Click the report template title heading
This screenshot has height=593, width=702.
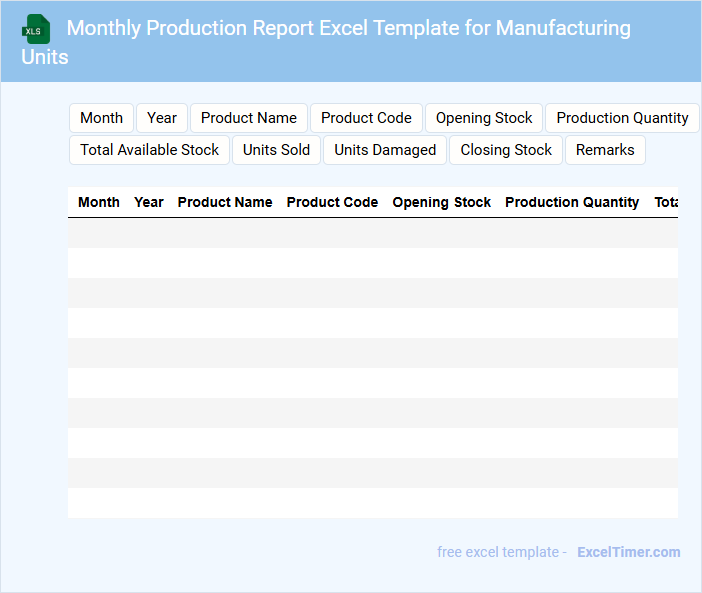tap(348, 28)
